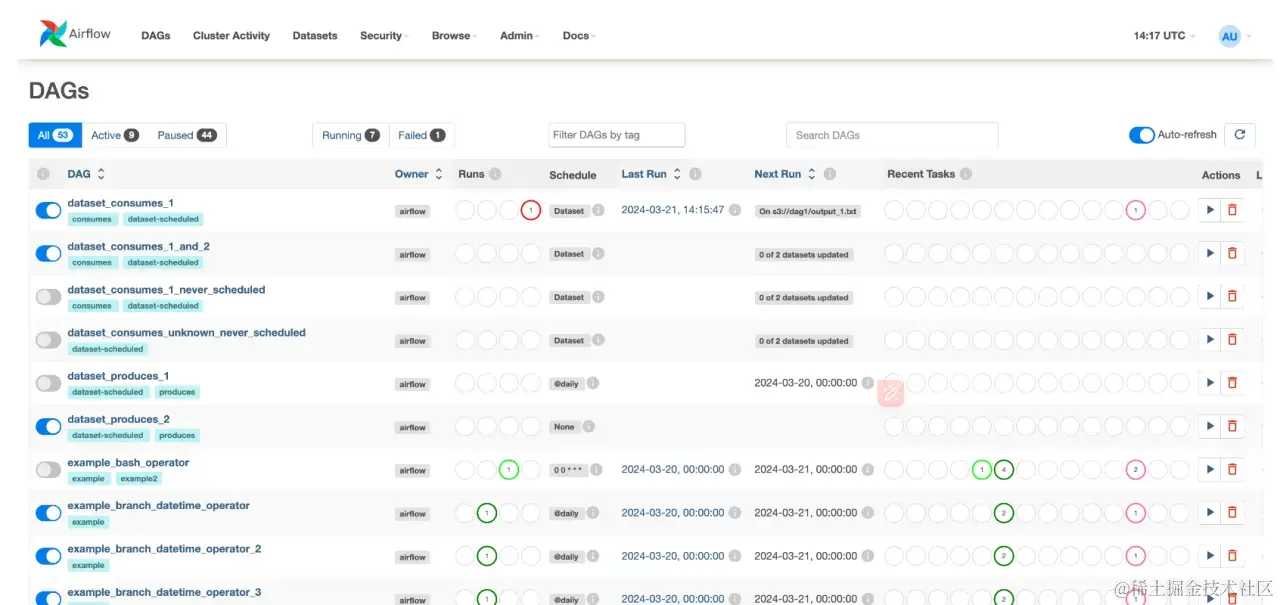
Task: Disable the Auto-refresh switch
Action: tap(1142, 135)
